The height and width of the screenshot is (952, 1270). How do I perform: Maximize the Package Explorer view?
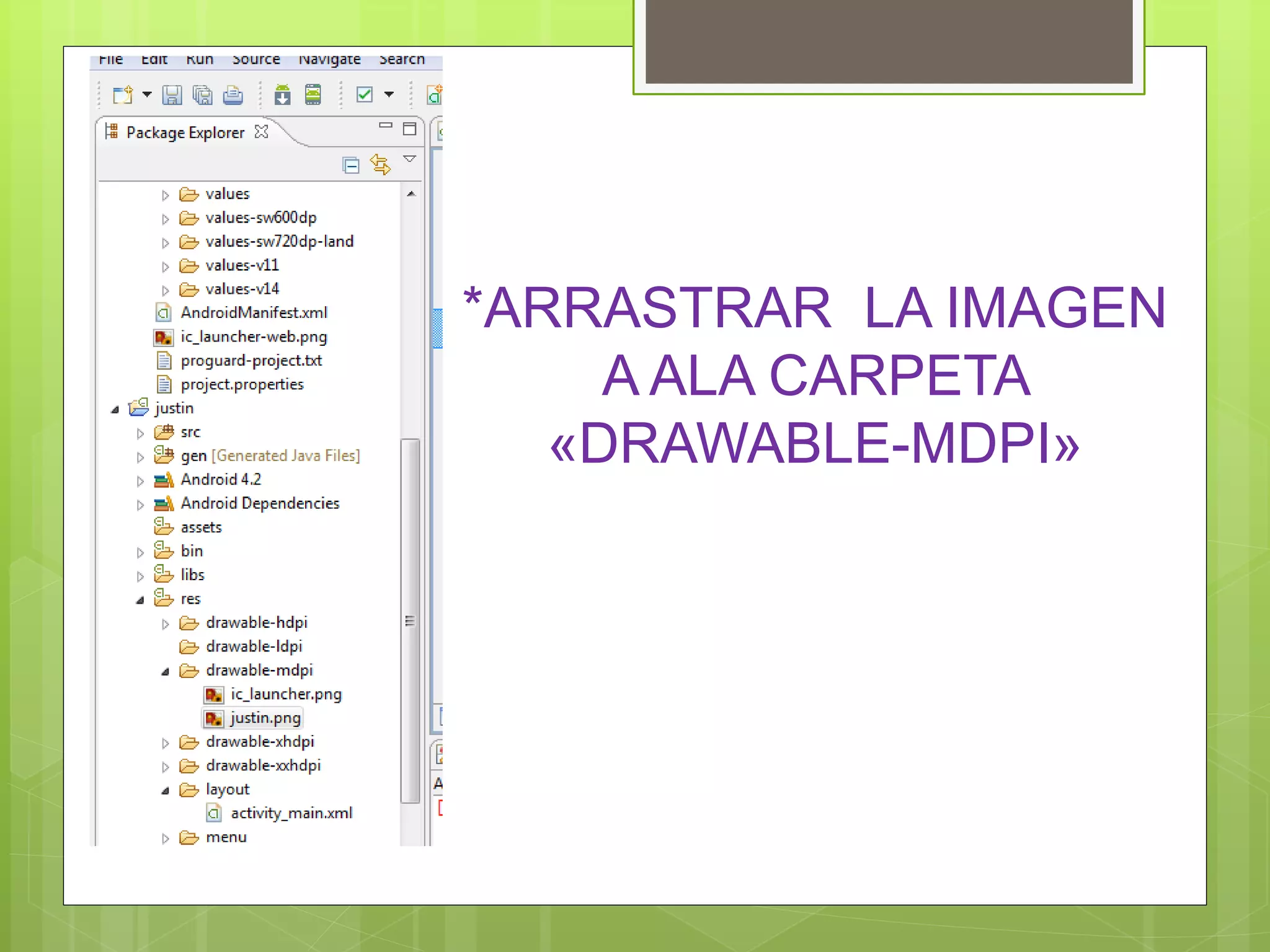click(409, 128)
